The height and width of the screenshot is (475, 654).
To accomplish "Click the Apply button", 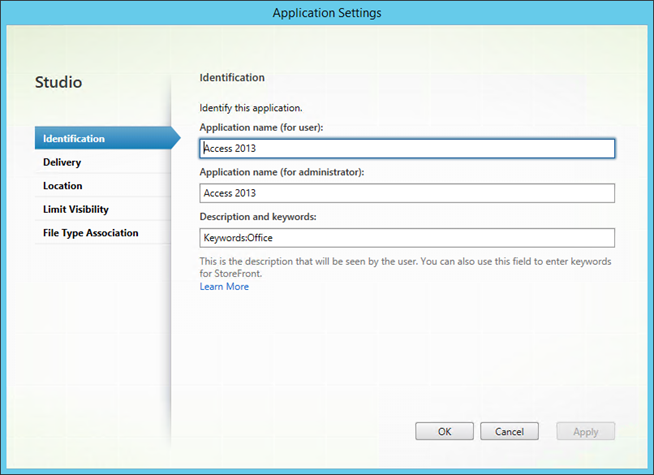I will click(586, 431).
